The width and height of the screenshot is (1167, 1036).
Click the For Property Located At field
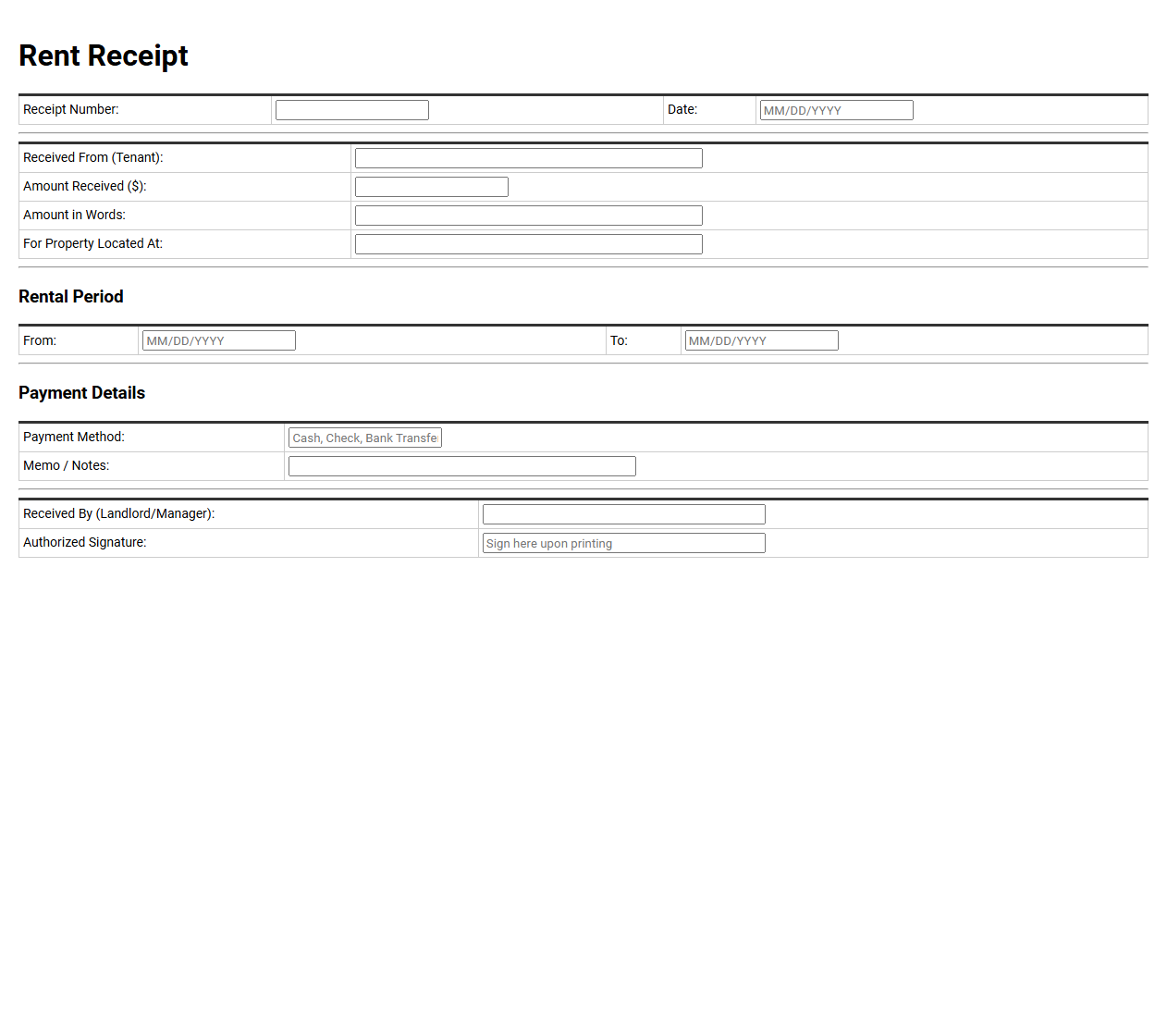coord(528,244)
